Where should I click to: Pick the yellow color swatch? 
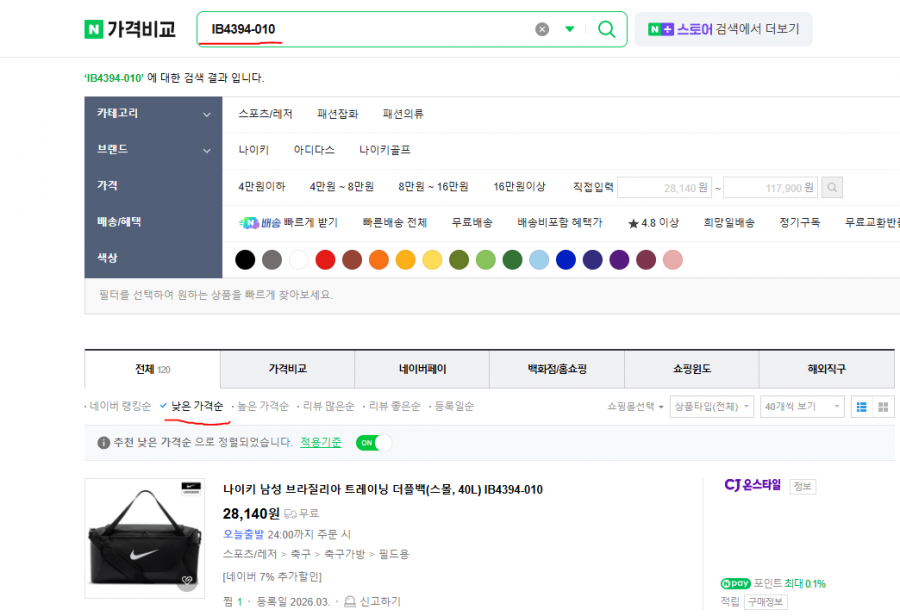(x=432, y=260)
